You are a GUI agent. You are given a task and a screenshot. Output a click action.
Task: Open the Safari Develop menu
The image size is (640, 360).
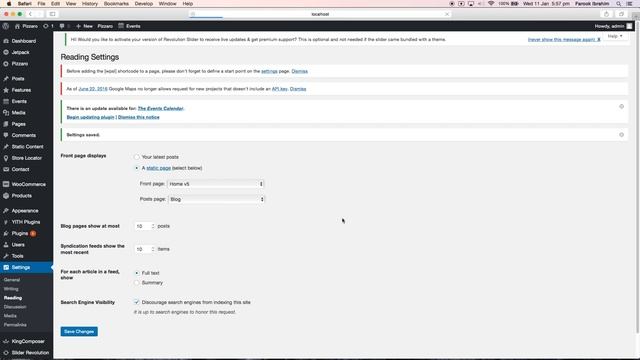tap(144, 4)
